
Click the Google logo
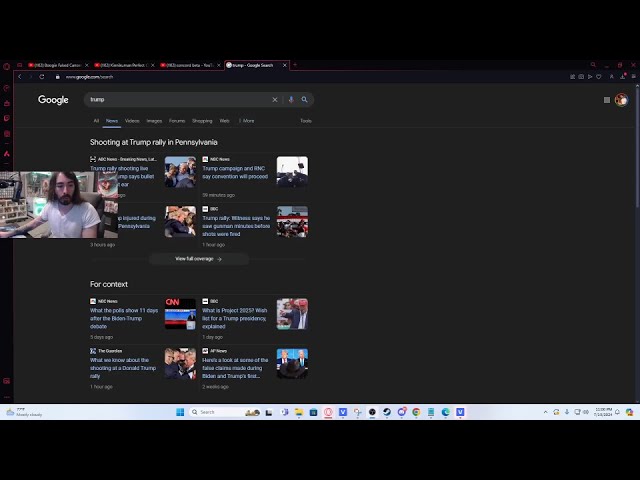(53, 100)
